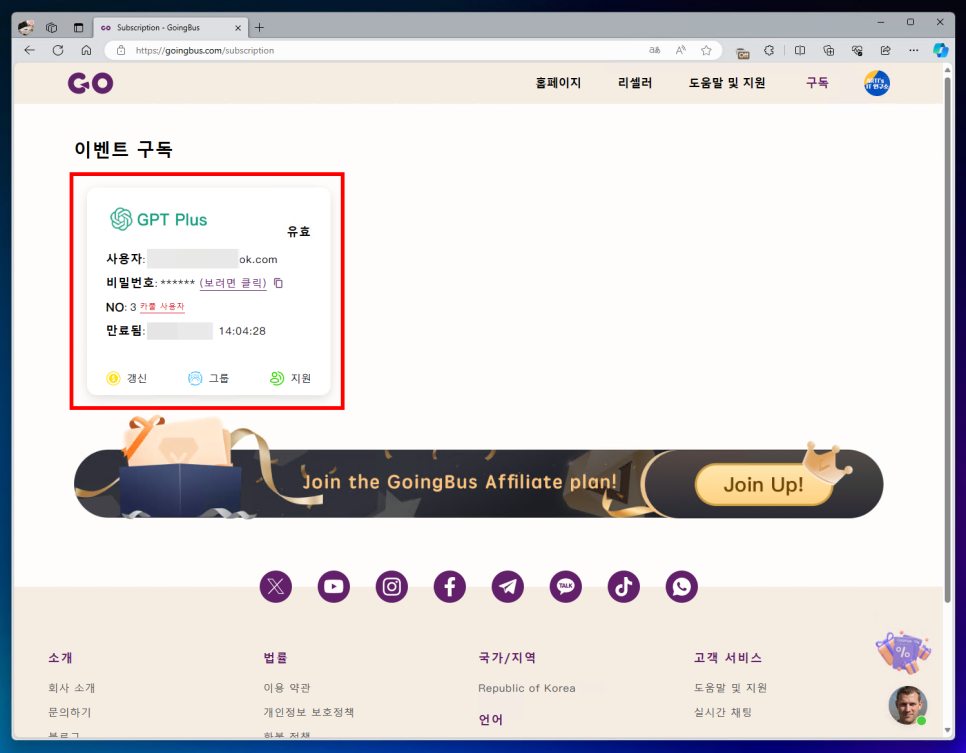Image resolution: width=966 pixels, height=753 pixels.
Task: Click the page vertical scrollbar
Action: [948, 339]
